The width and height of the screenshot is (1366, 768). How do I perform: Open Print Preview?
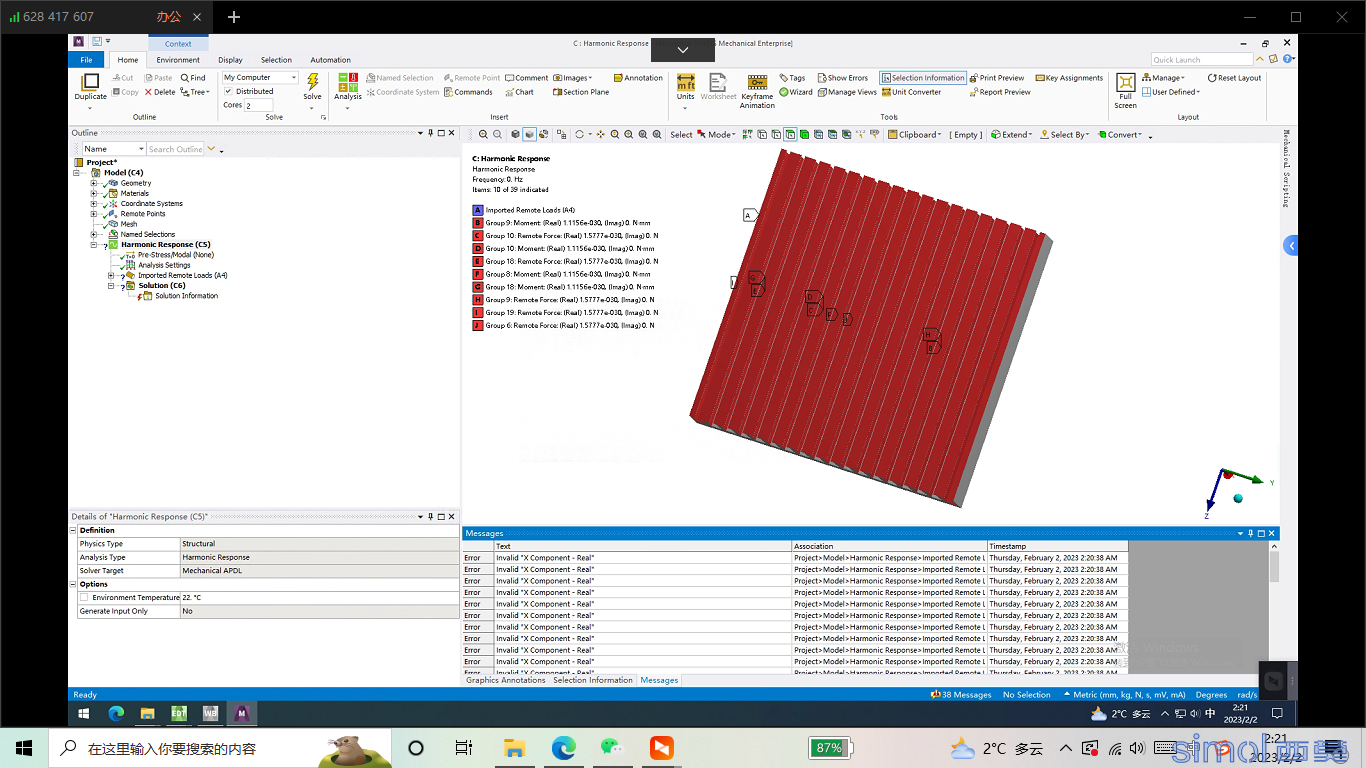coord(997,78)
